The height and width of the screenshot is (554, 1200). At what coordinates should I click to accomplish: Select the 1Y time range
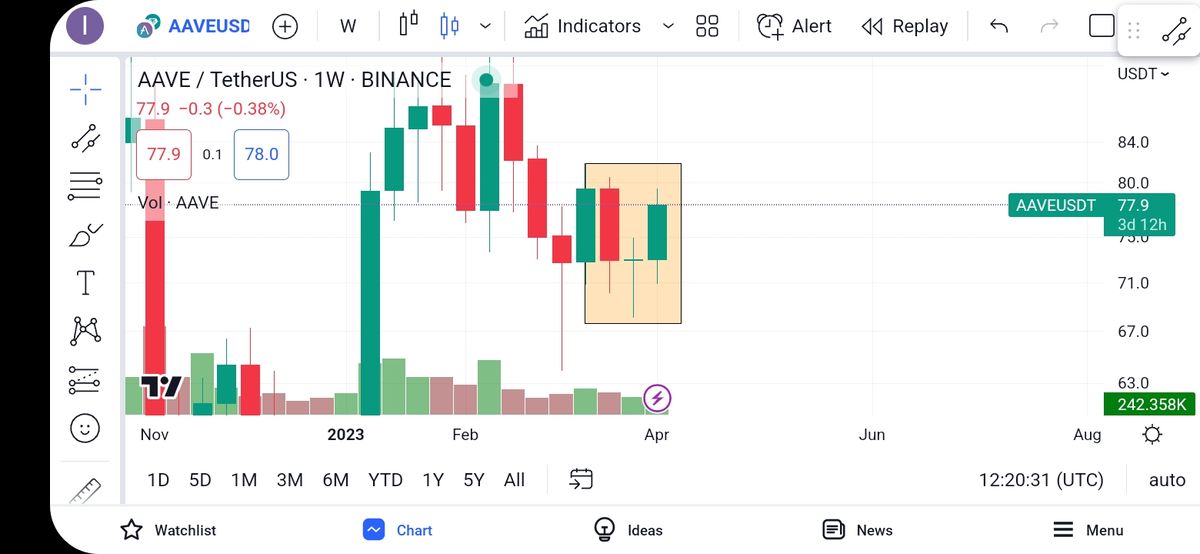(433, 480)
